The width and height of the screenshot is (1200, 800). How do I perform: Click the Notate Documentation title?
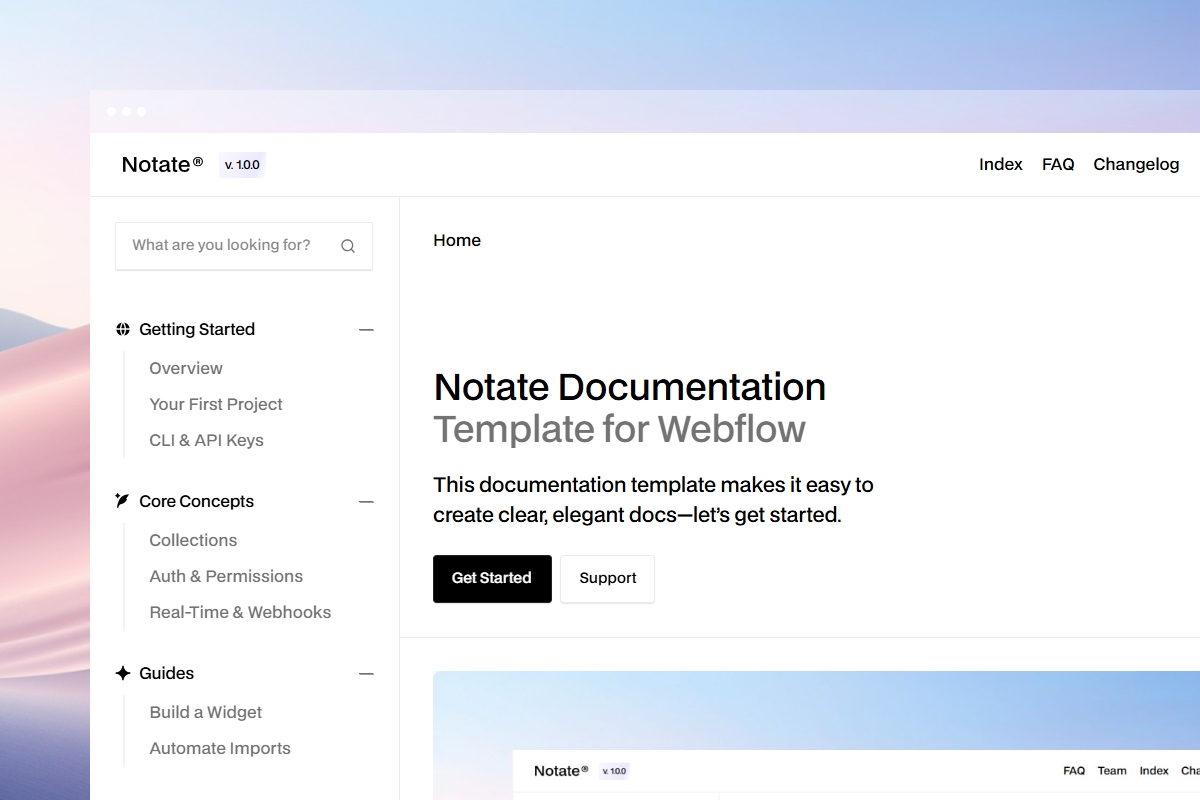630,387
